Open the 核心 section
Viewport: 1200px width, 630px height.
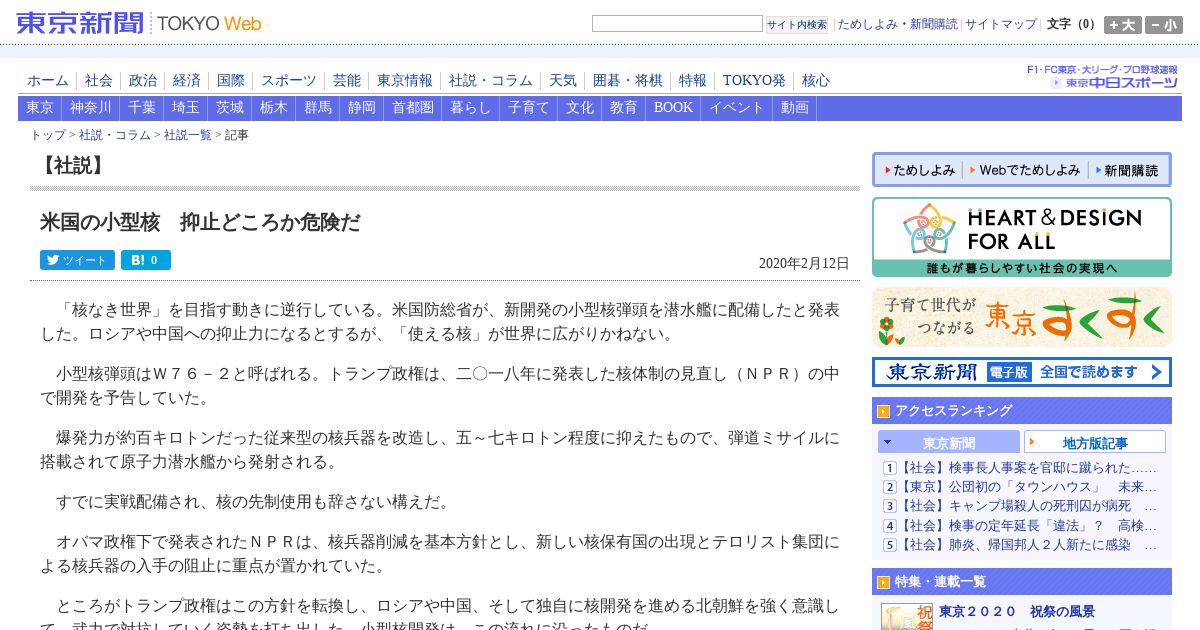[x=816, y=81]
